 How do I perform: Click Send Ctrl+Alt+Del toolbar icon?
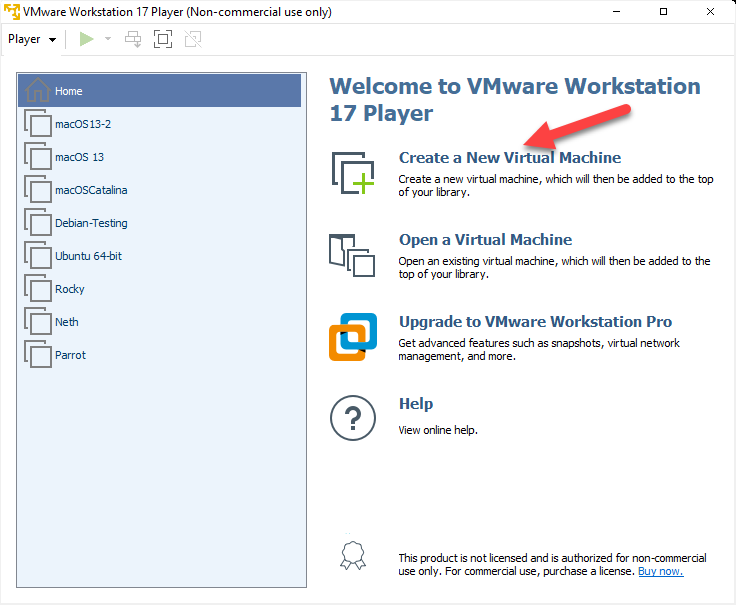point(133,39)
